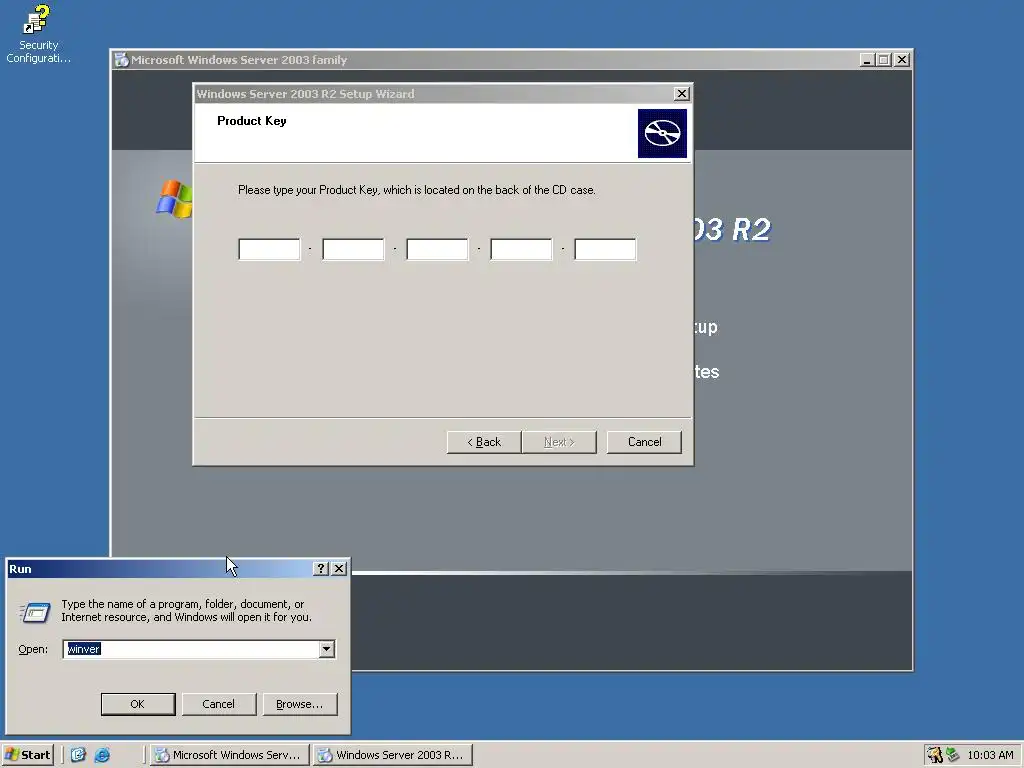Switch to Windows Server 2003 R... taskbar button
This screenshot has width=1024, height=768.
click(x=392, y=755)
